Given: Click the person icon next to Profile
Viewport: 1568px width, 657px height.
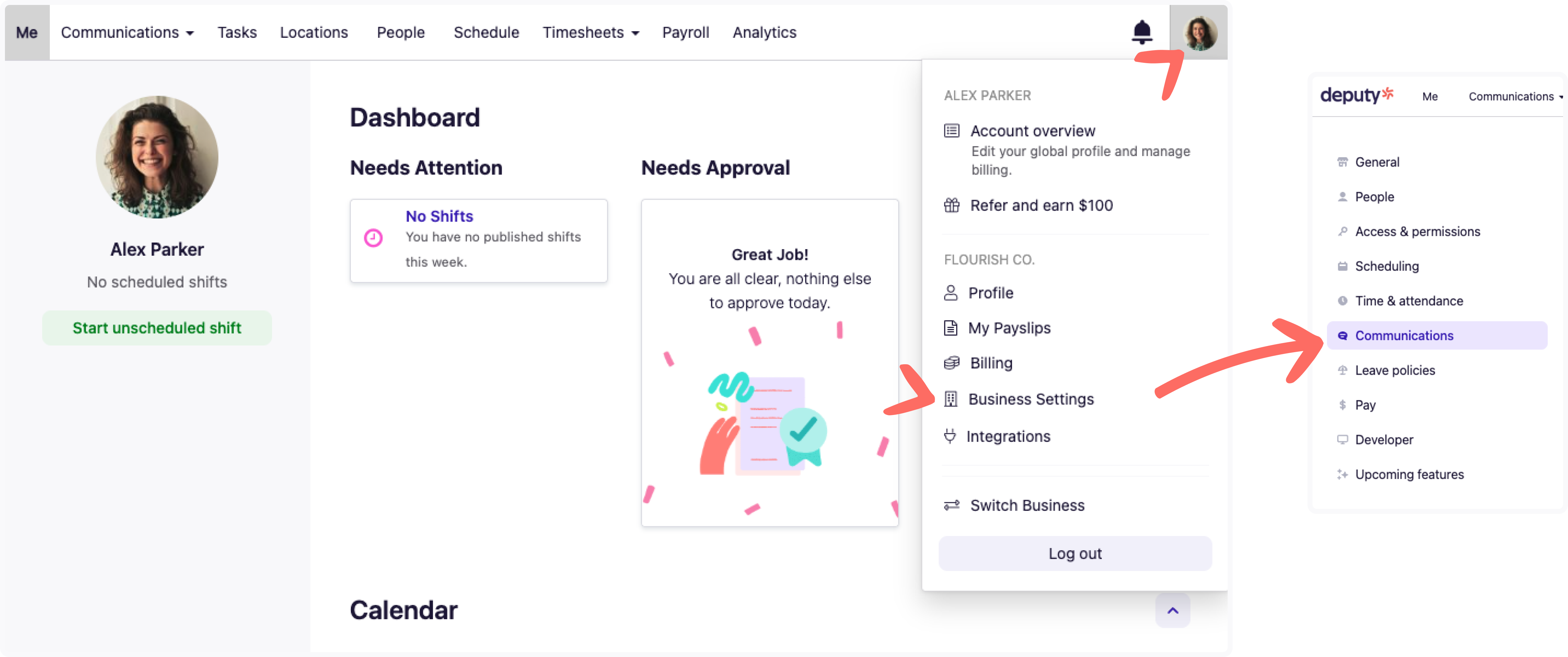Looking at the screenshot, I should click(x=950, y=293).
